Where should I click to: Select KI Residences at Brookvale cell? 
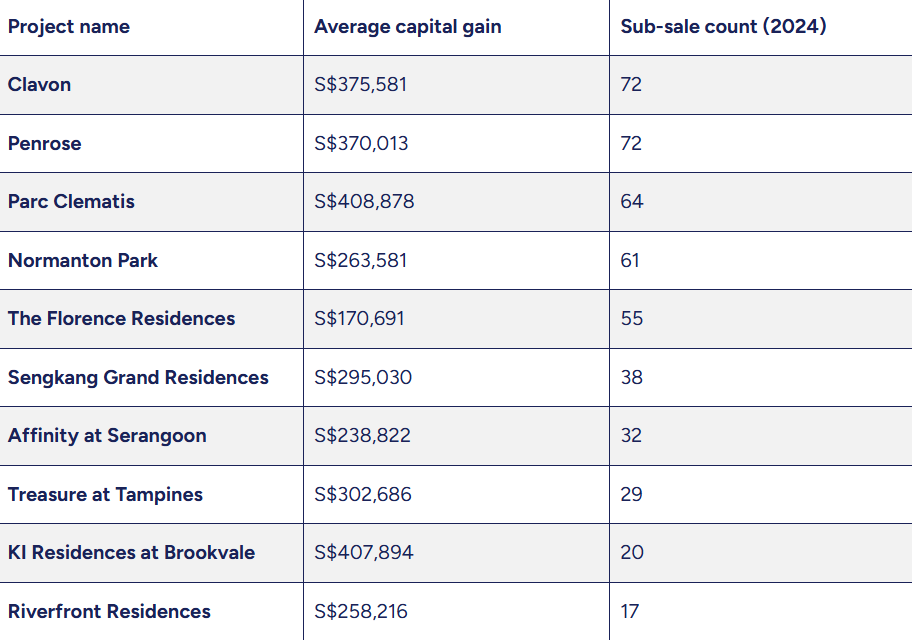(131, 553)
